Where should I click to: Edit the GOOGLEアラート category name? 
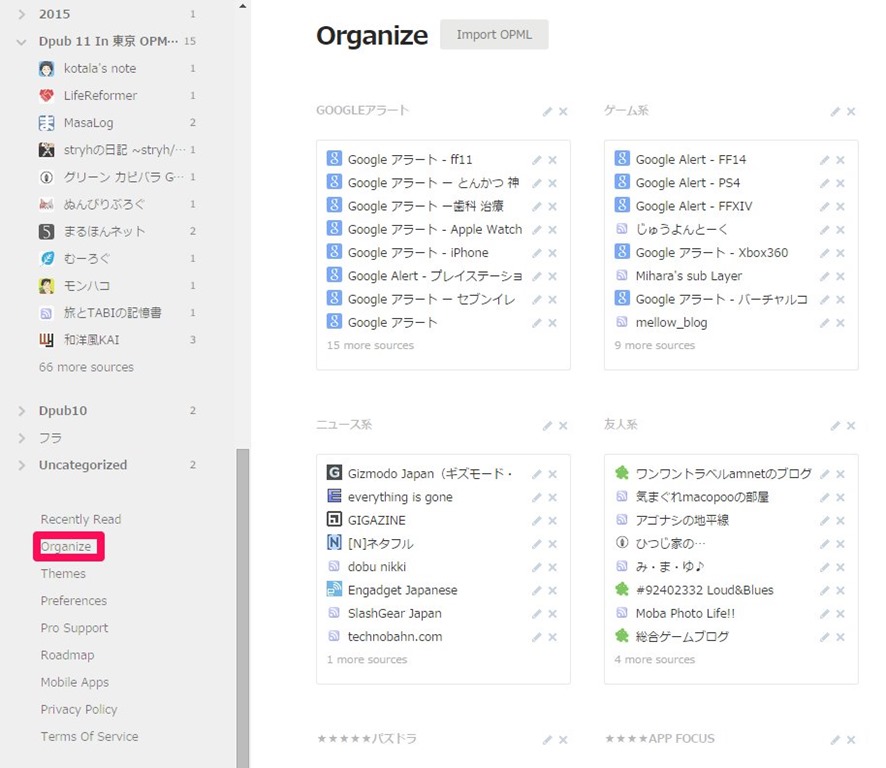547,112
